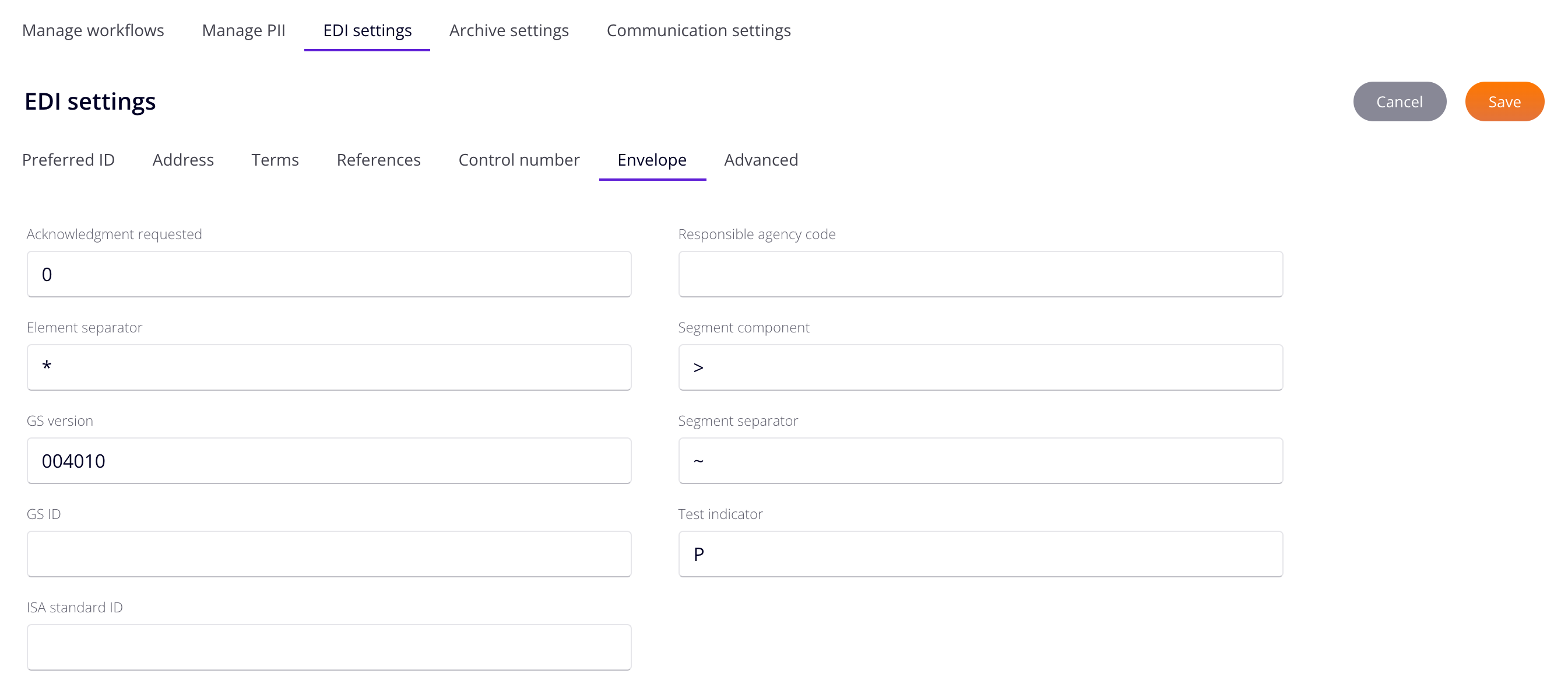Image resolution: width=1568 pixels, height=694 pixels.
Task: Go to Archive settings tab
Action: tap(509, 30)
